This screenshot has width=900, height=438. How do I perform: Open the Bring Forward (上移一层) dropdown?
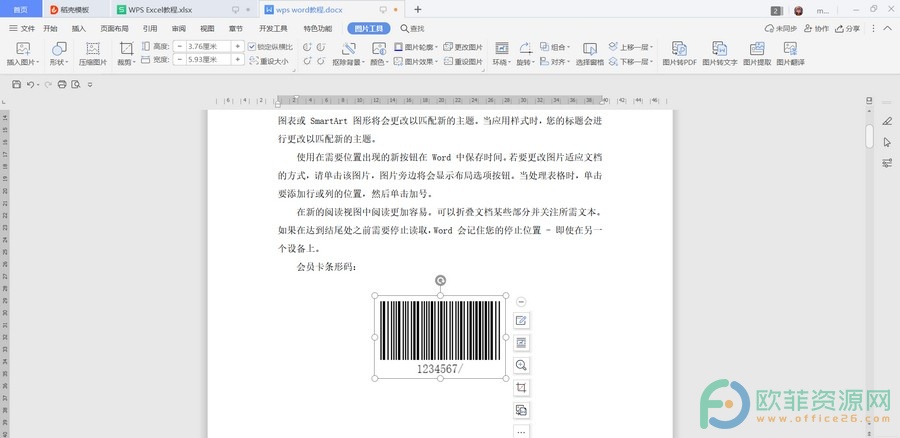click(631, 47)
